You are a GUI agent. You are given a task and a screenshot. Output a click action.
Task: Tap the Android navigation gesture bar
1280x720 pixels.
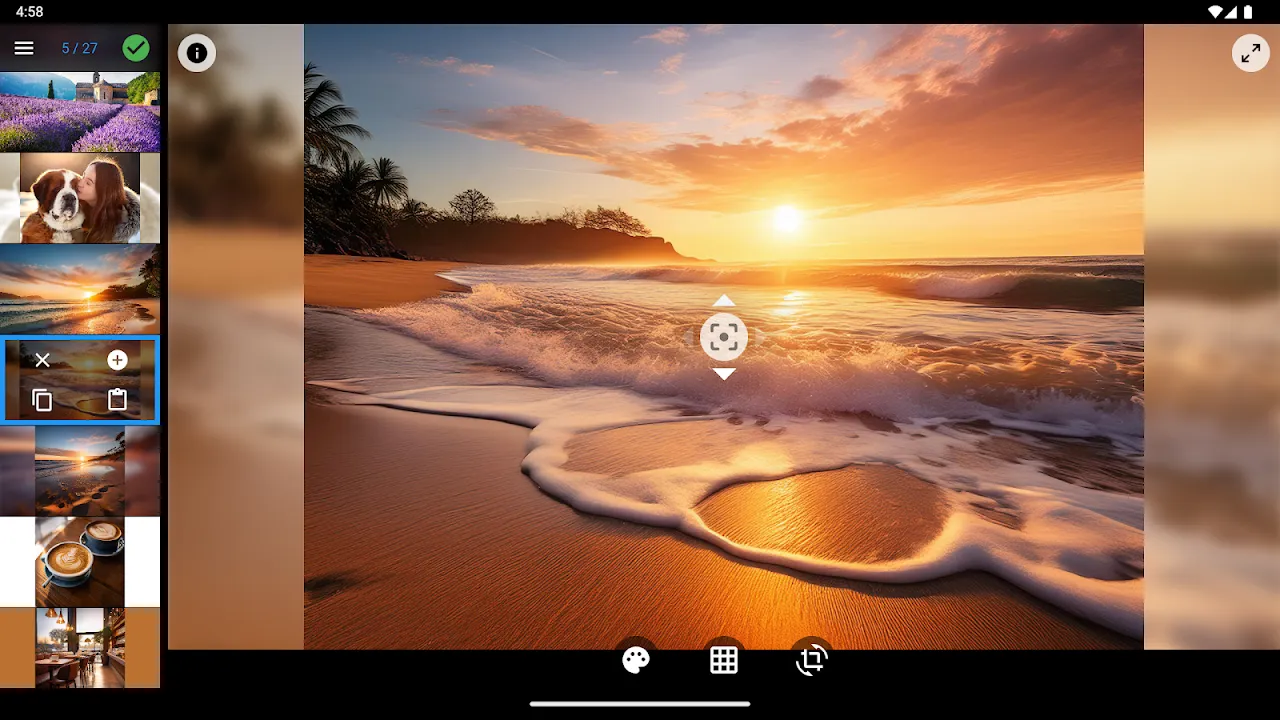click(640, 703)
